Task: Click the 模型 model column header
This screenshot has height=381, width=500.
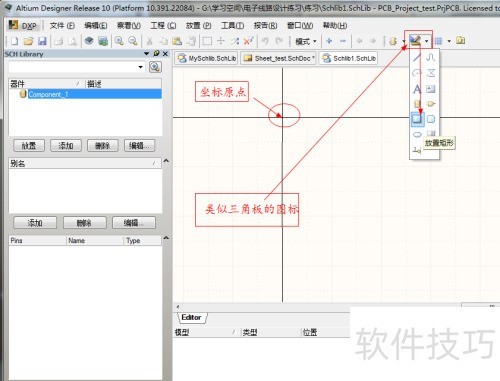Action: coord(207,332)
